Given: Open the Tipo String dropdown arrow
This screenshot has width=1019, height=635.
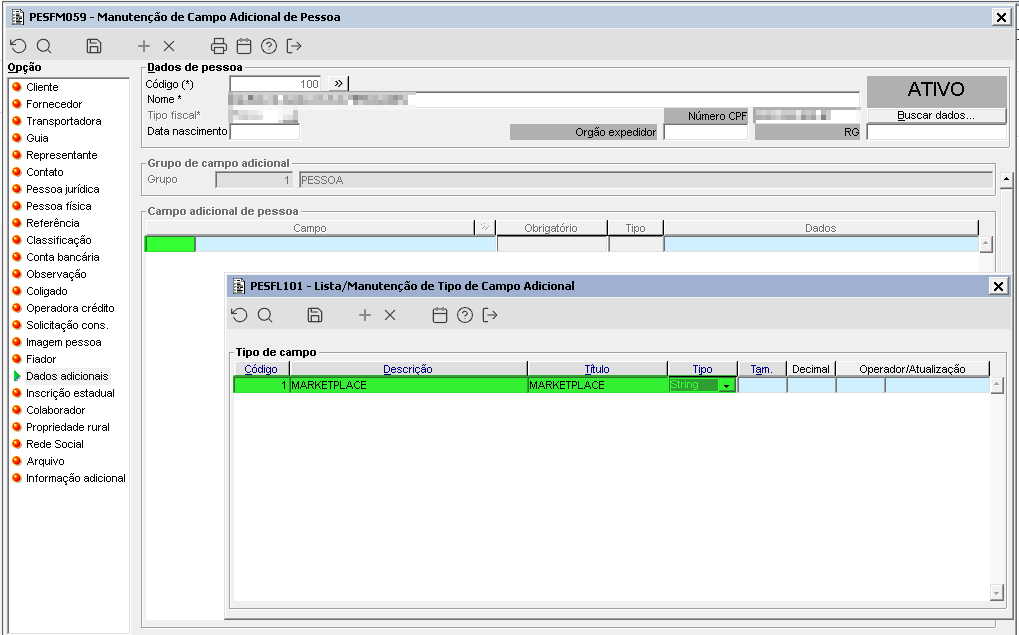Looking at the screenshot, I should (727, 385).
